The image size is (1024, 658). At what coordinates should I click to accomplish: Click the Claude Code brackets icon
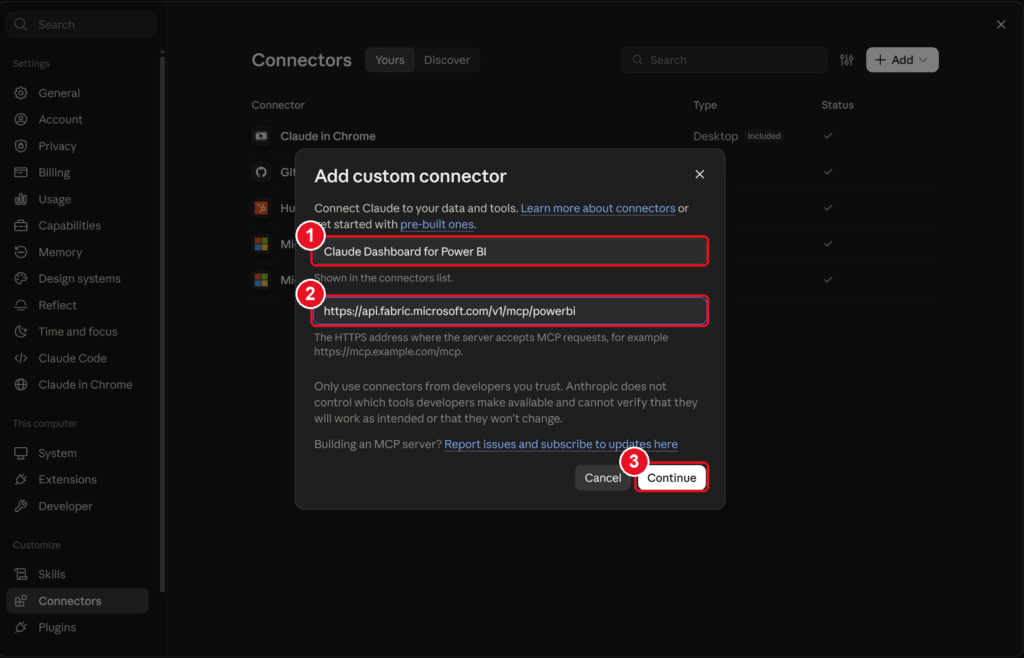(x=21, y=358)
